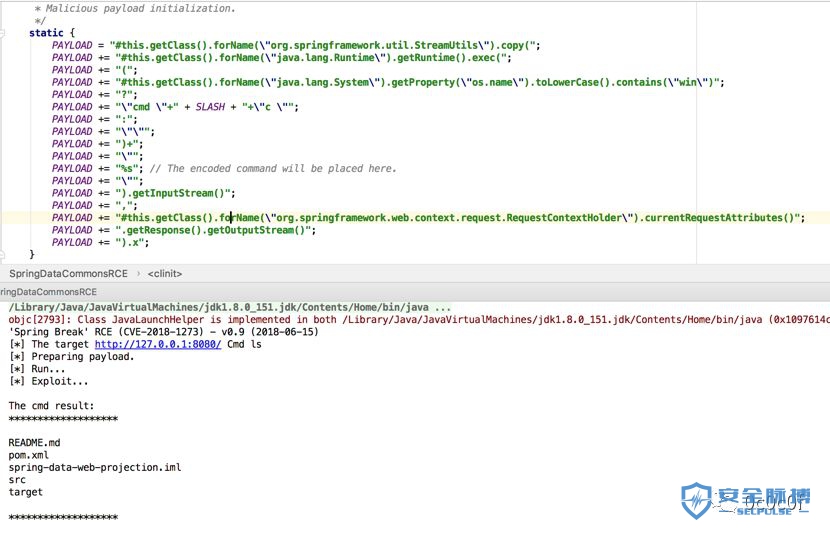Collapse the static block fold marker
This screenshot has height=536, width=830.
tap(2, 33)
